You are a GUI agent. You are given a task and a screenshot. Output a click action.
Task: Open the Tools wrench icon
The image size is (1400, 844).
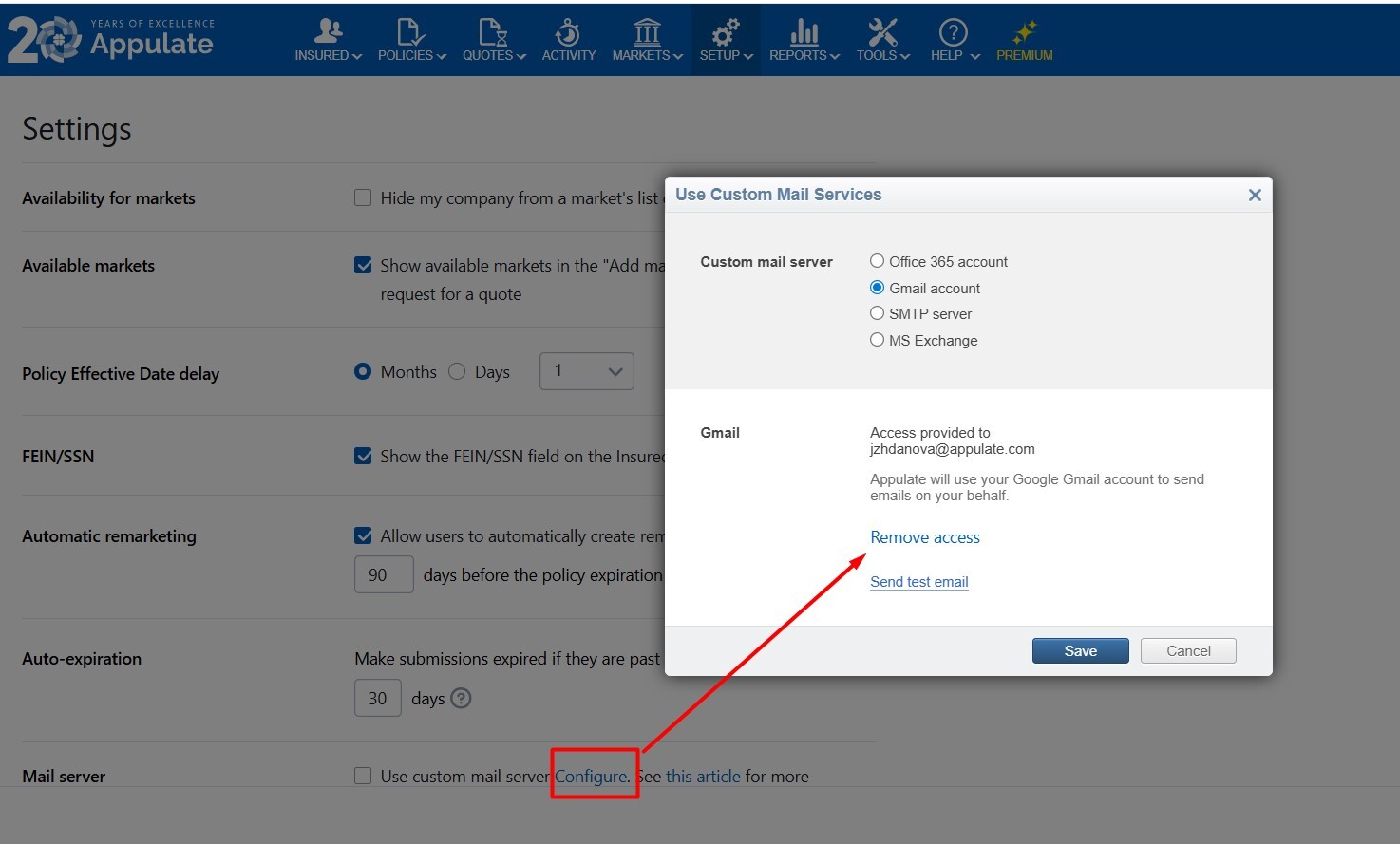click(x=882, y=32)
